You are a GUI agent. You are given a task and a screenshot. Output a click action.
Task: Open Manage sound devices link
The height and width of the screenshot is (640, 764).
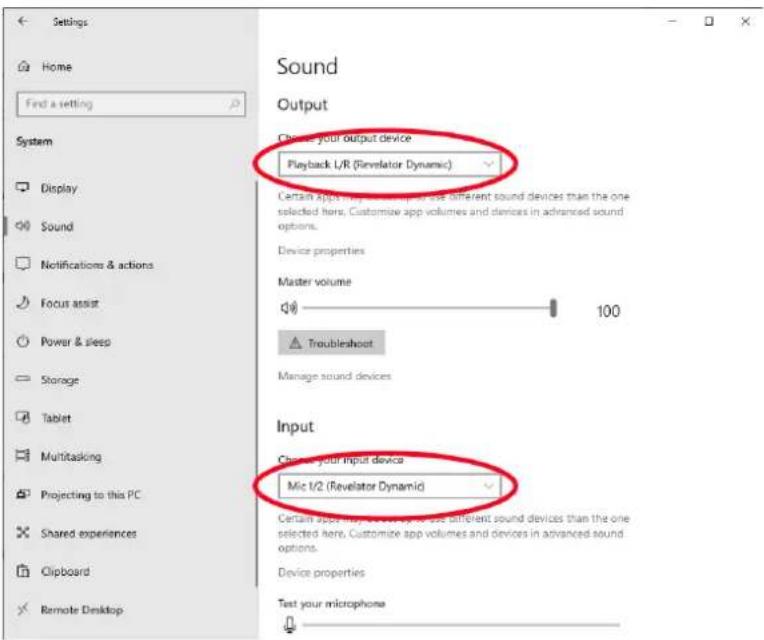pyautogui.click(x=334, y=376)
